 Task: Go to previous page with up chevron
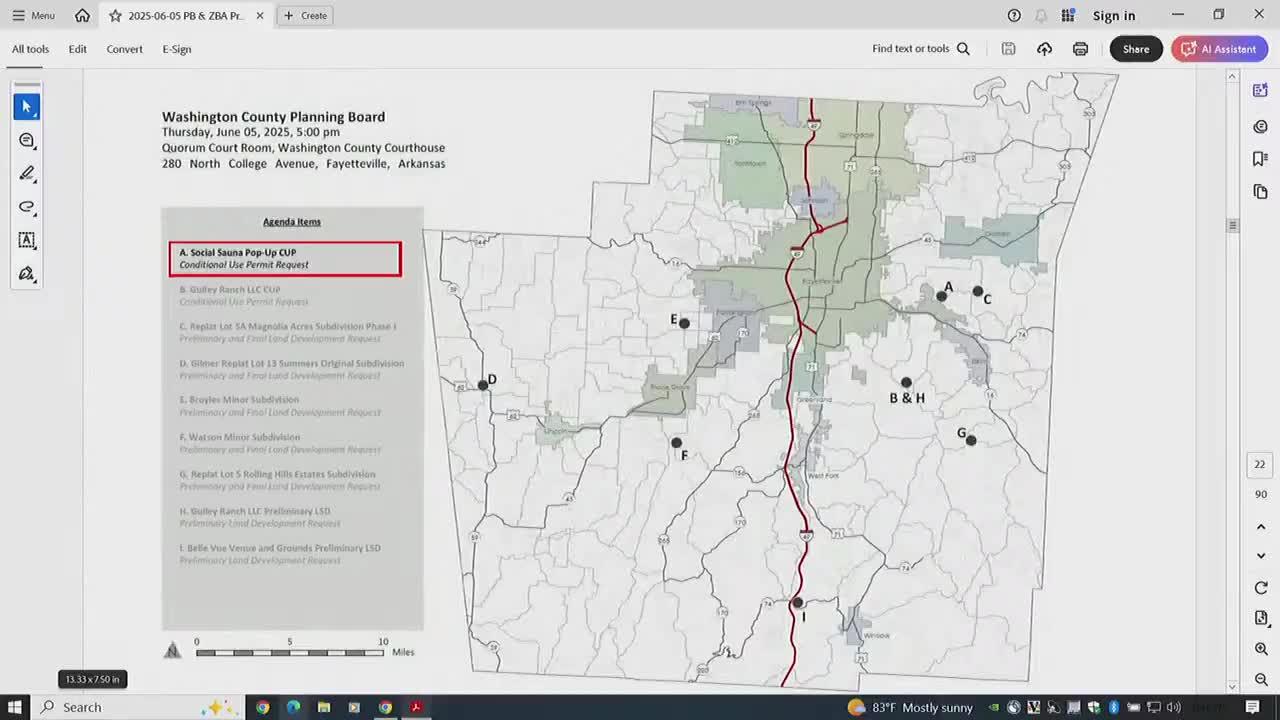1261,527
